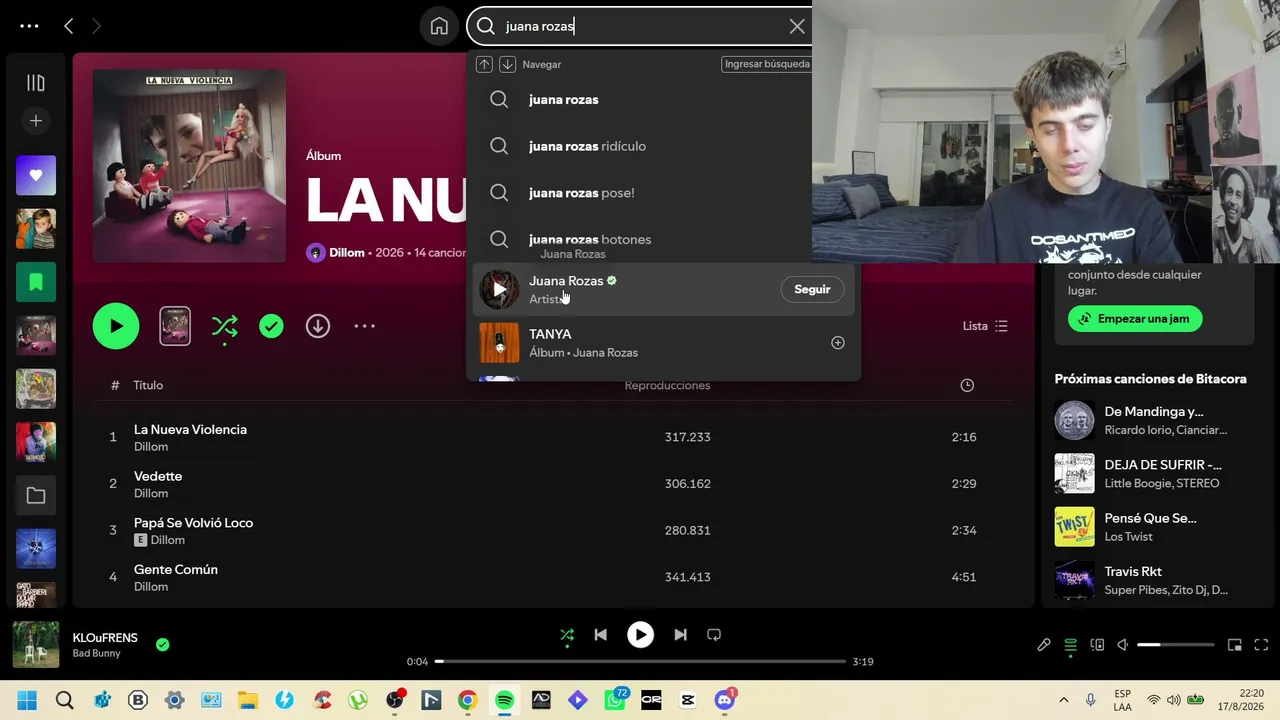This screenshot has width=1280, height=720.
Task: Follow Juana Rozas with the Seguir button
Action: 812,289
